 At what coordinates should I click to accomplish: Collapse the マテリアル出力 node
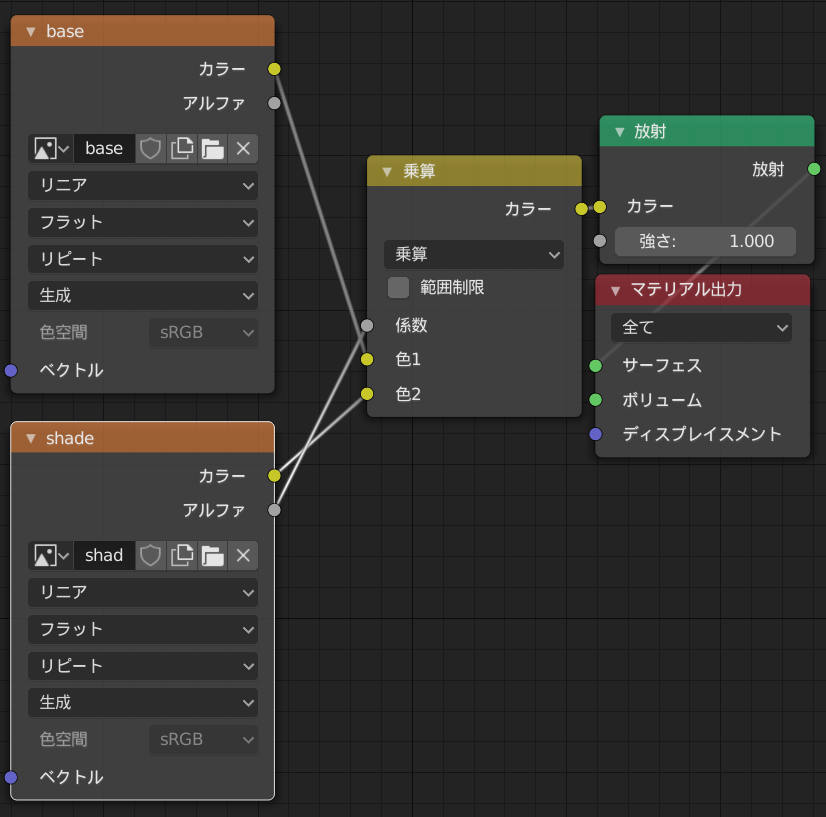click(x=615, y=290)
